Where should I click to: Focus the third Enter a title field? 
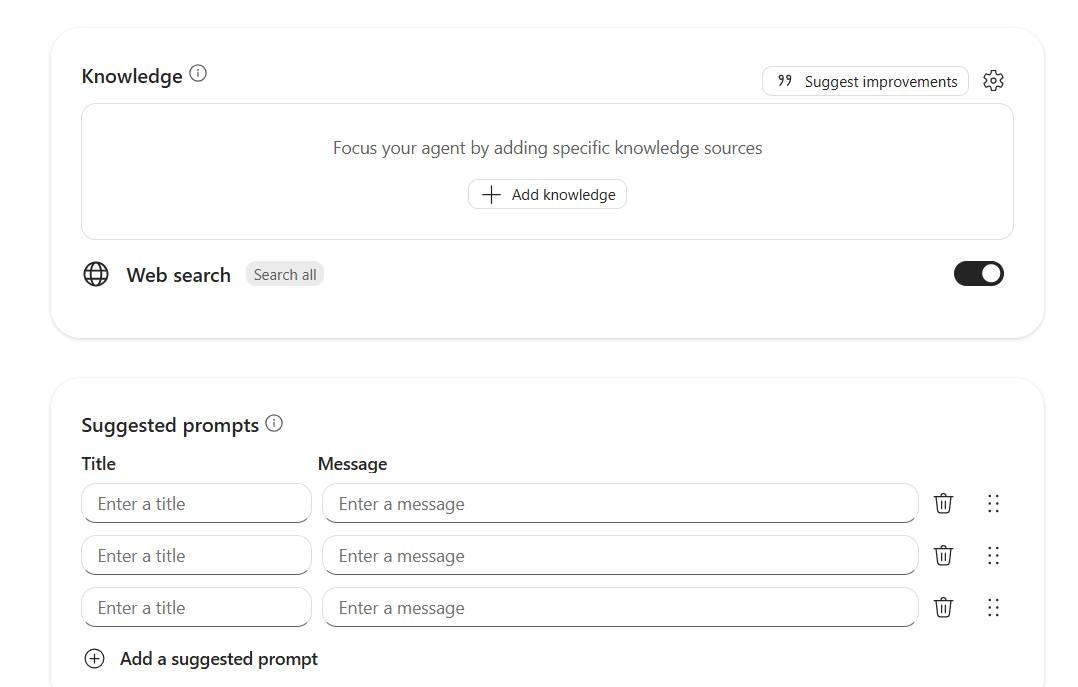(197, 607)
